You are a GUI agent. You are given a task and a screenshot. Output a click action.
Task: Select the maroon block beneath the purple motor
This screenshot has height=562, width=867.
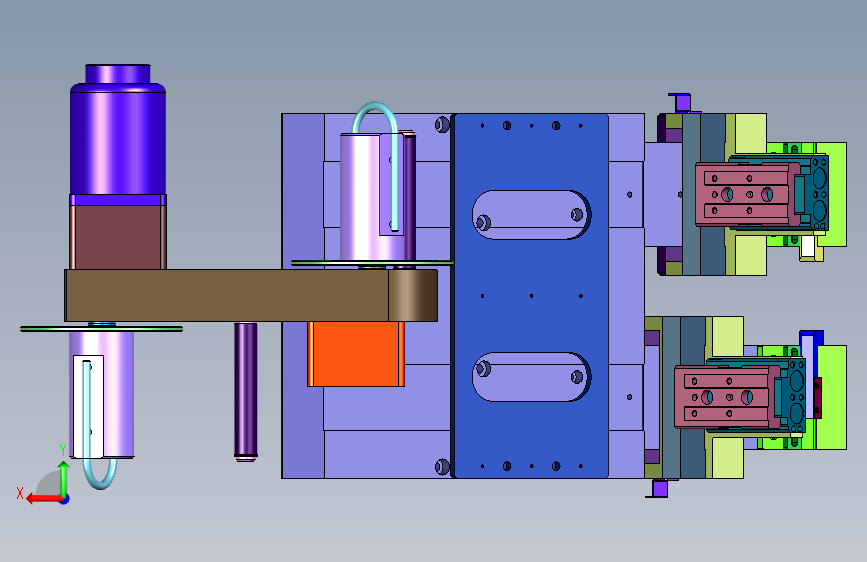(118, 237)
